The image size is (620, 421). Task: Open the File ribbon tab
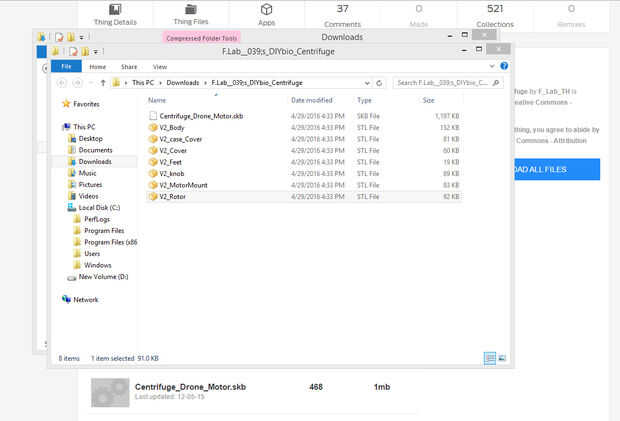coord(66,66)
